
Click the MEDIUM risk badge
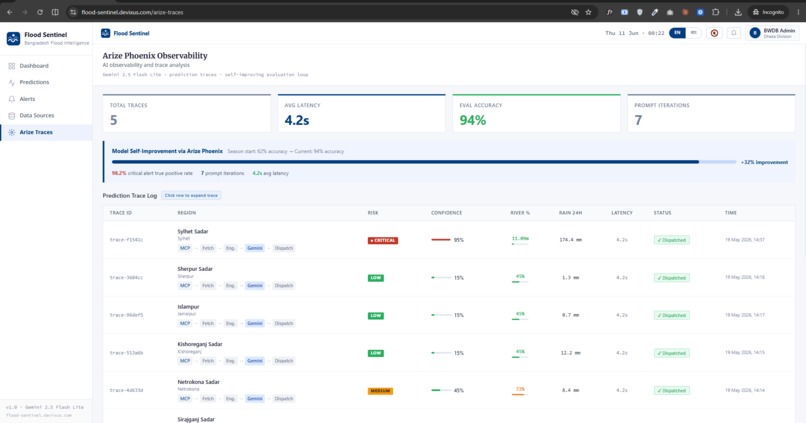click(380, 391)
